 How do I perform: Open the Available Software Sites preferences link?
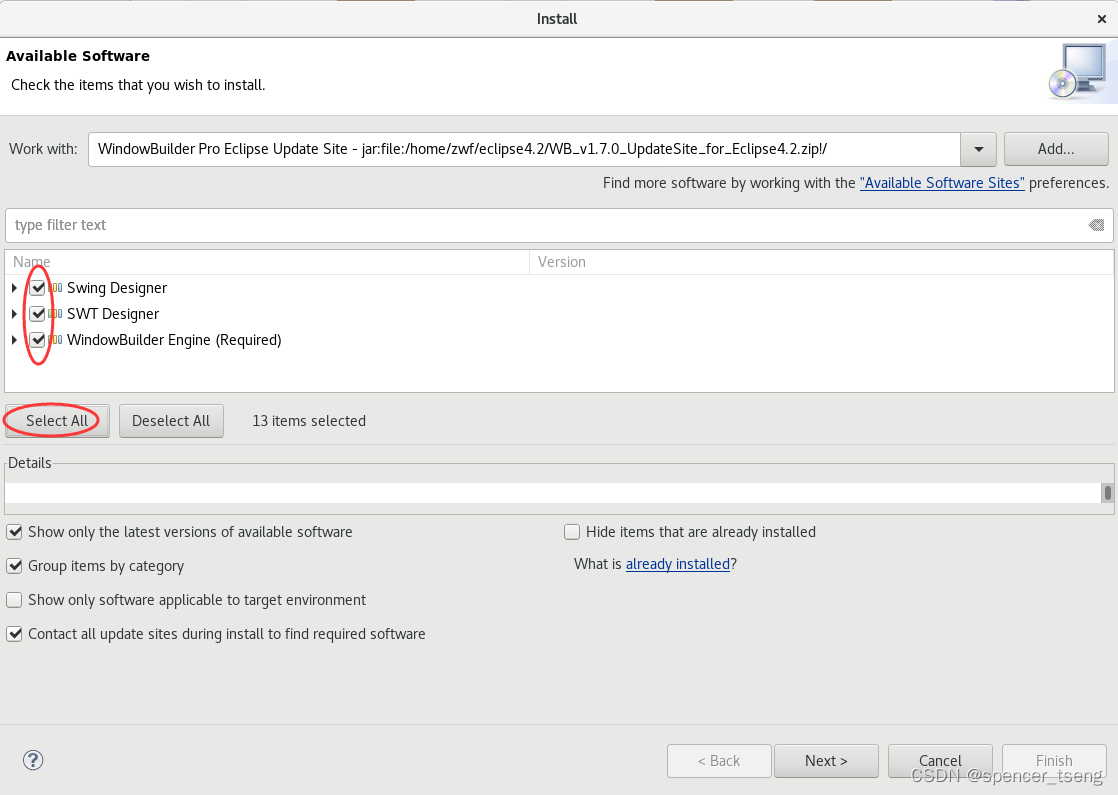coord(941,183)
